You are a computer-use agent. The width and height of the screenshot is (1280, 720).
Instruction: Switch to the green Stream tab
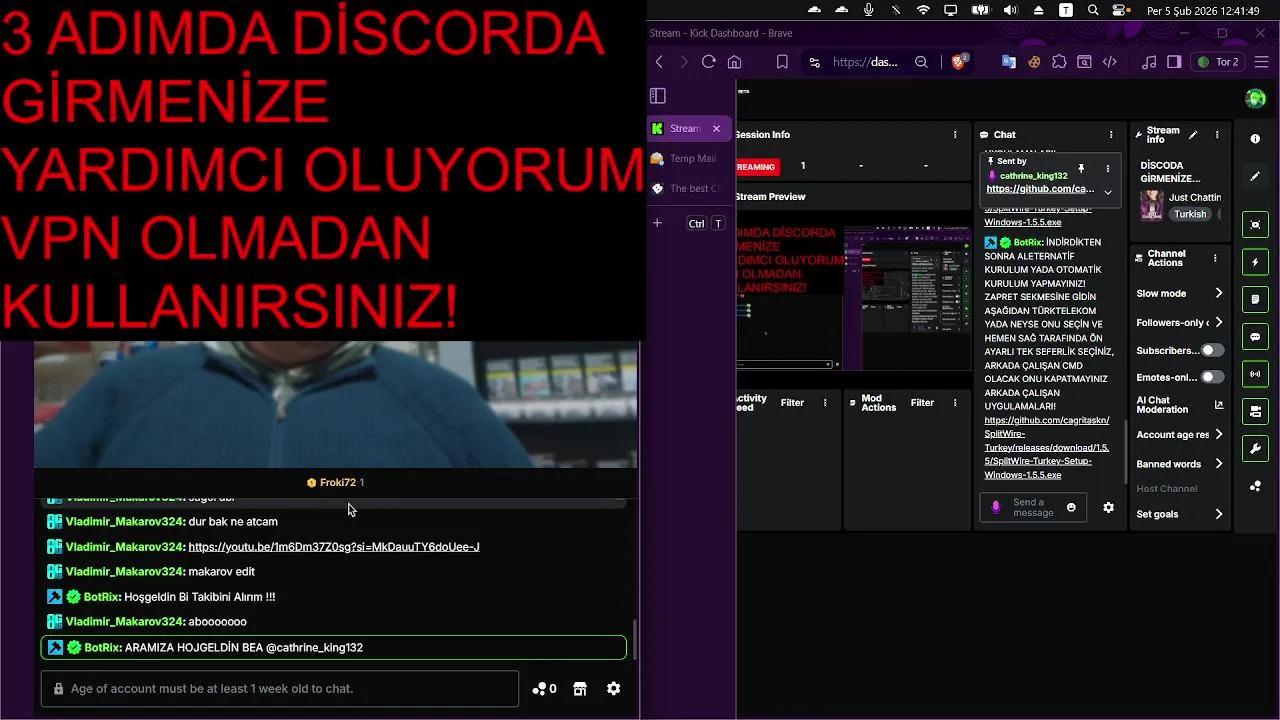(x=683, y=128)
